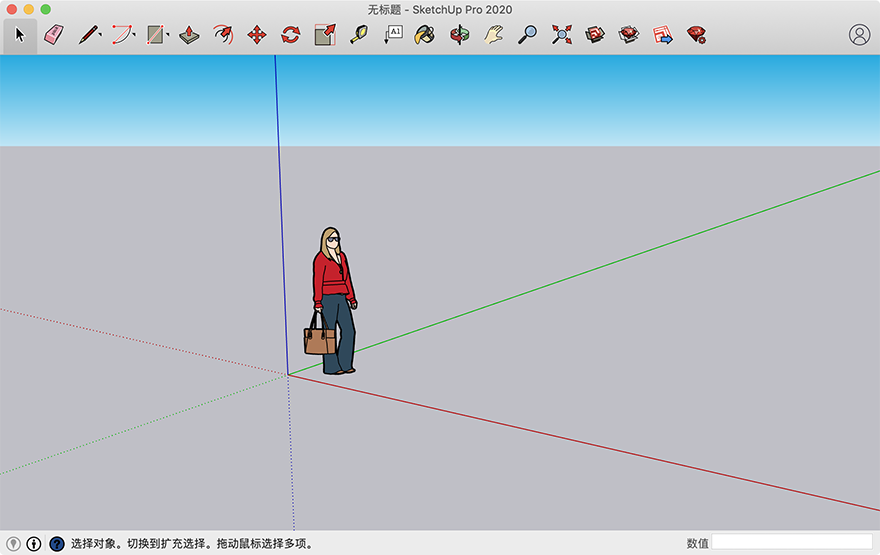Screen dimensions: 880x555
Task: Open the user account sign-in button
Action: pyautogui.click(x=859, y=35)
